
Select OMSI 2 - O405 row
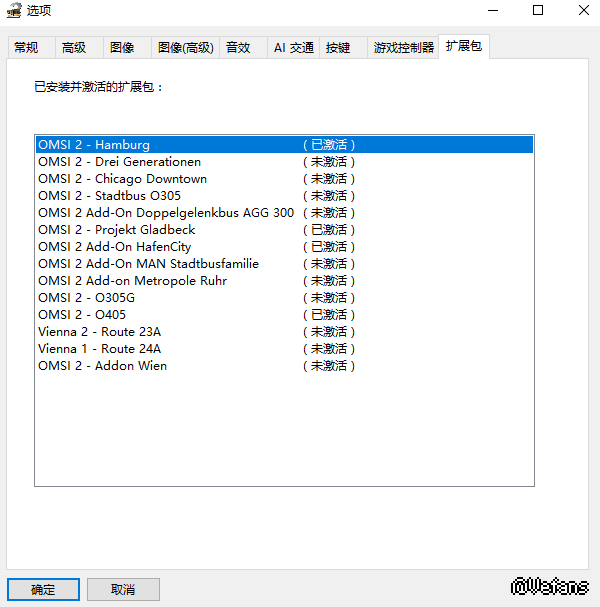tap(285, 315)
